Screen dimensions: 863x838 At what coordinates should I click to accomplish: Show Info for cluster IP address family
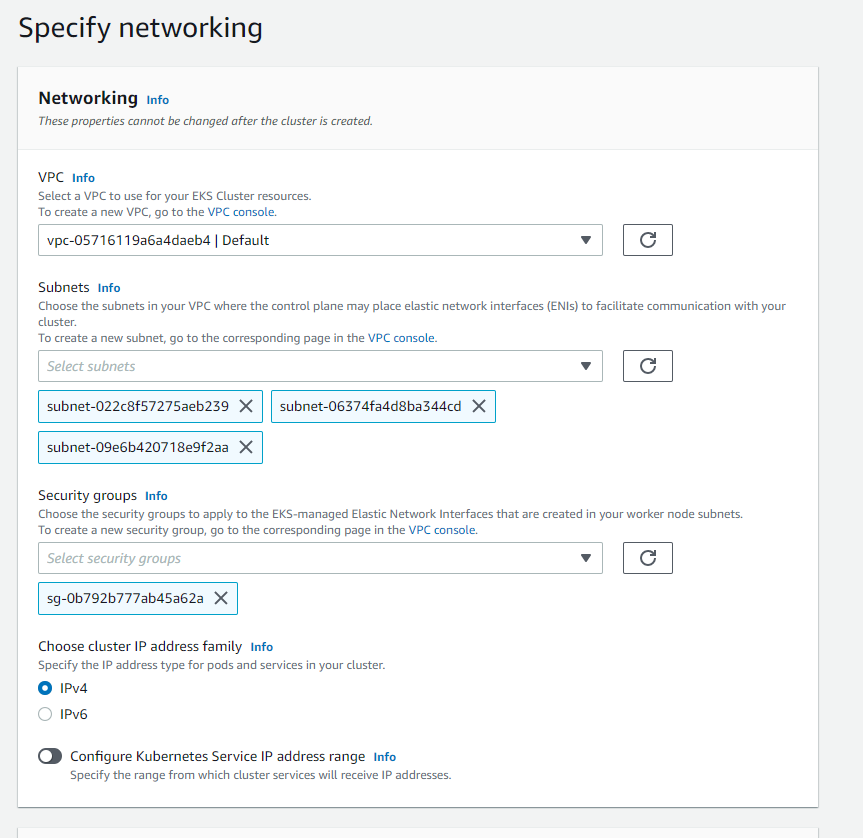tap(261, 647)
